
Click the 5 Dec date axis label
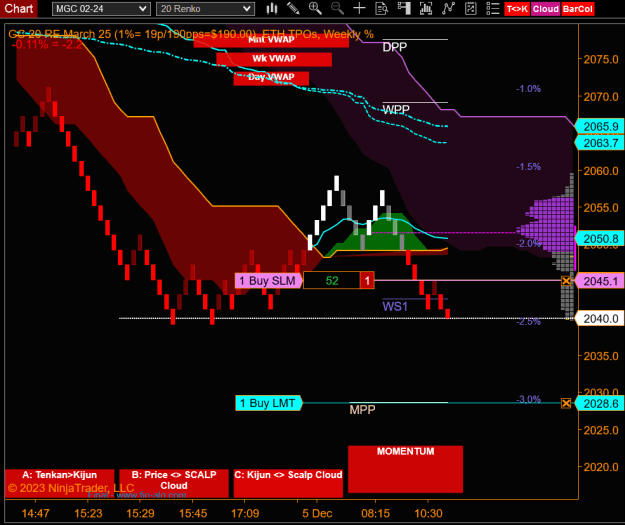(x=317, y=513)
